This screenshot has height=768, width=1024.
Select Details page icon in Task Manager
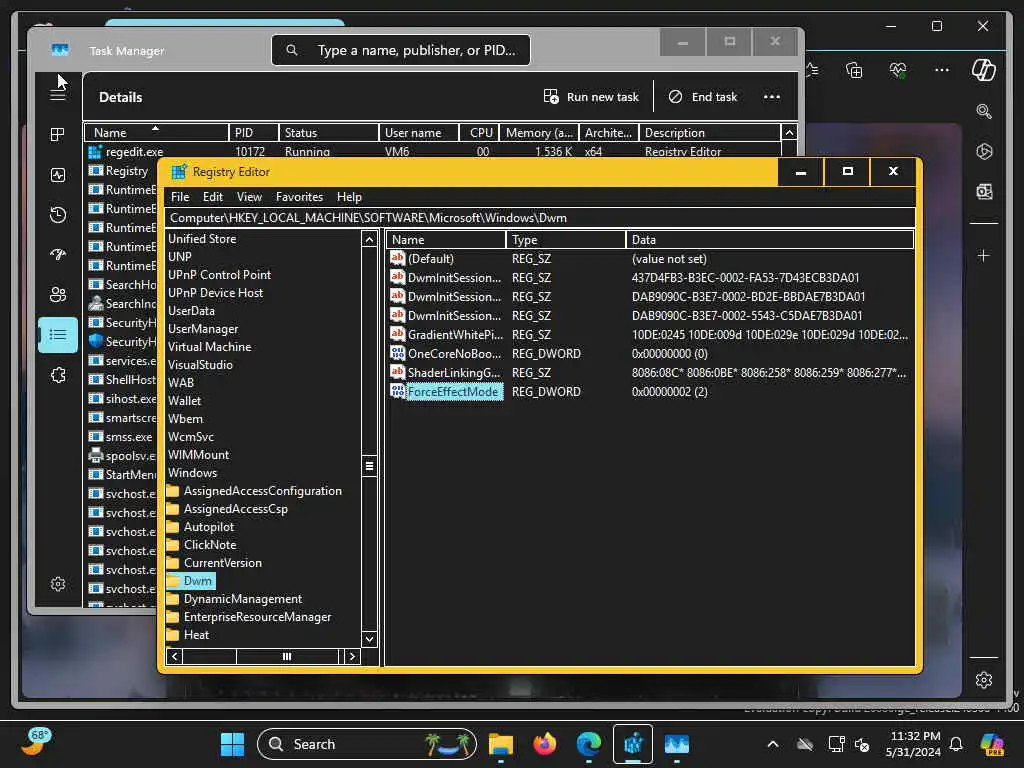(x=57, y=335)
